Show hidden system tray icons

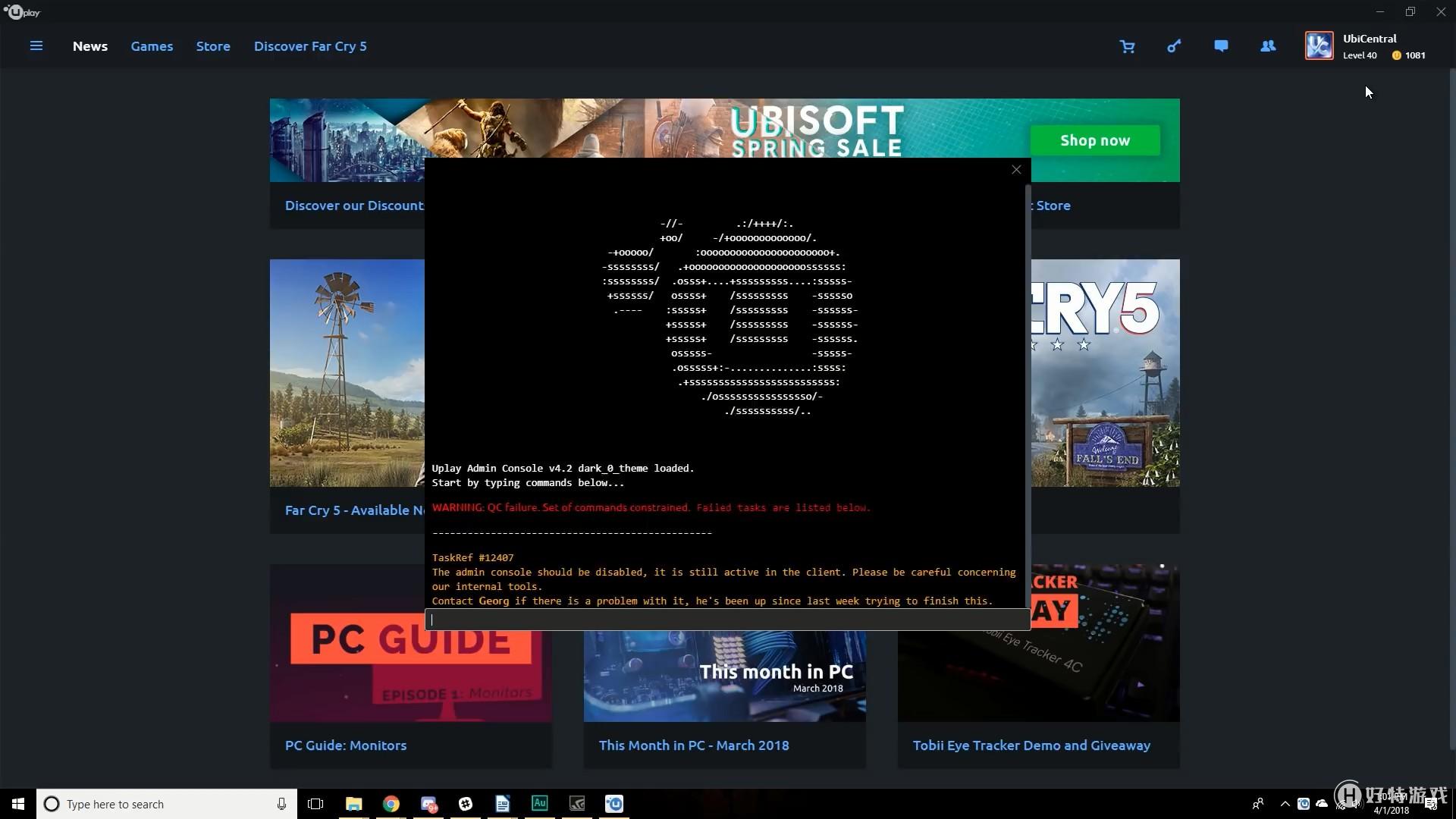pyautogui.click(x=1285, y=804)
